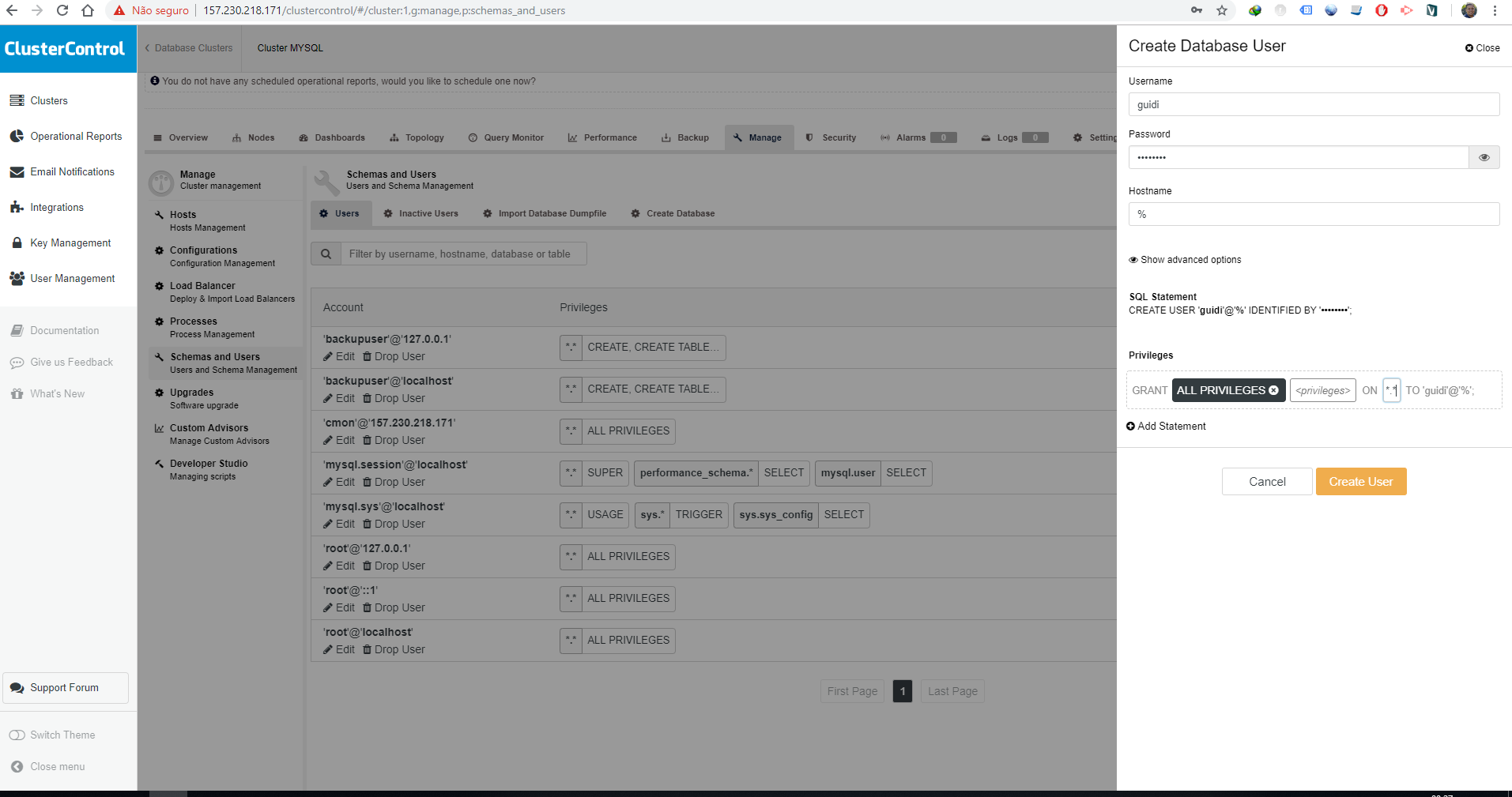1512x797 pixels.
Task: Open User Management in the sidebar
Action: click(72, 278)
